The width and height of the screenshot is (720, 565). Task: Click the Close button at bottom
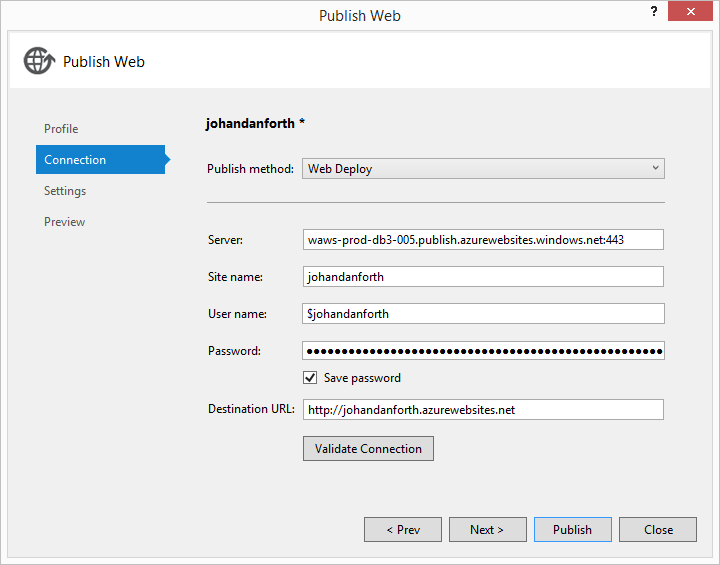658,530
